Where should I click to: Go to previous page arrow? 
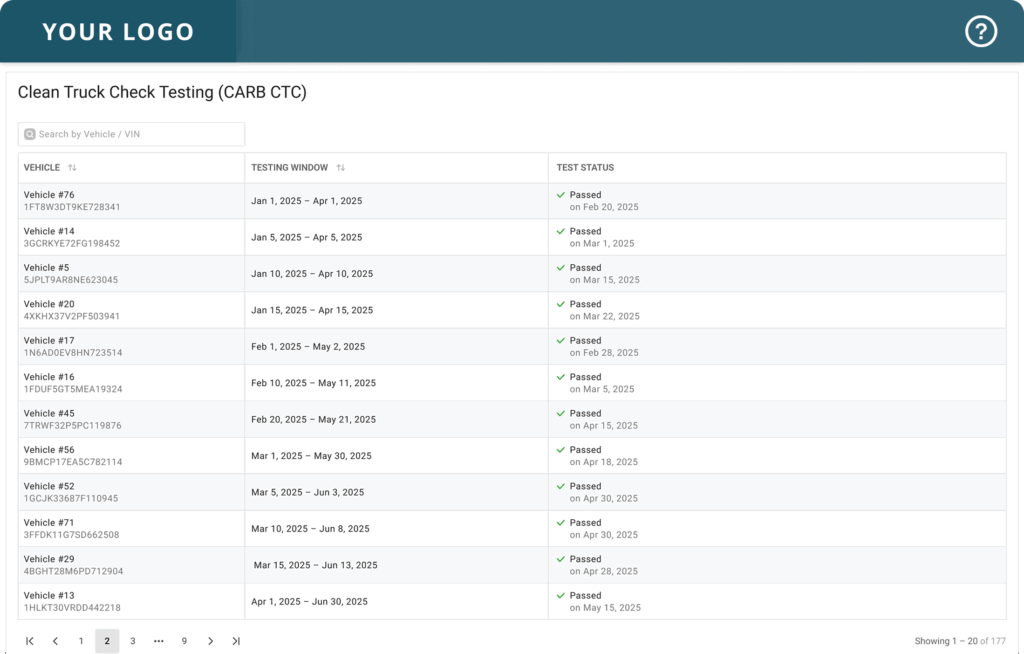coord(56,641)
